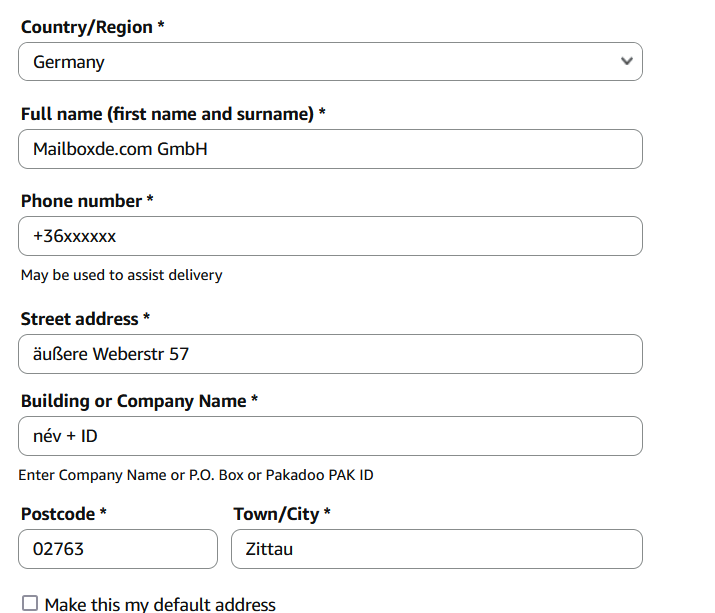The image size is (715, 613).
Task: Click the "Country/Region" field label
Action: (86, 27)
